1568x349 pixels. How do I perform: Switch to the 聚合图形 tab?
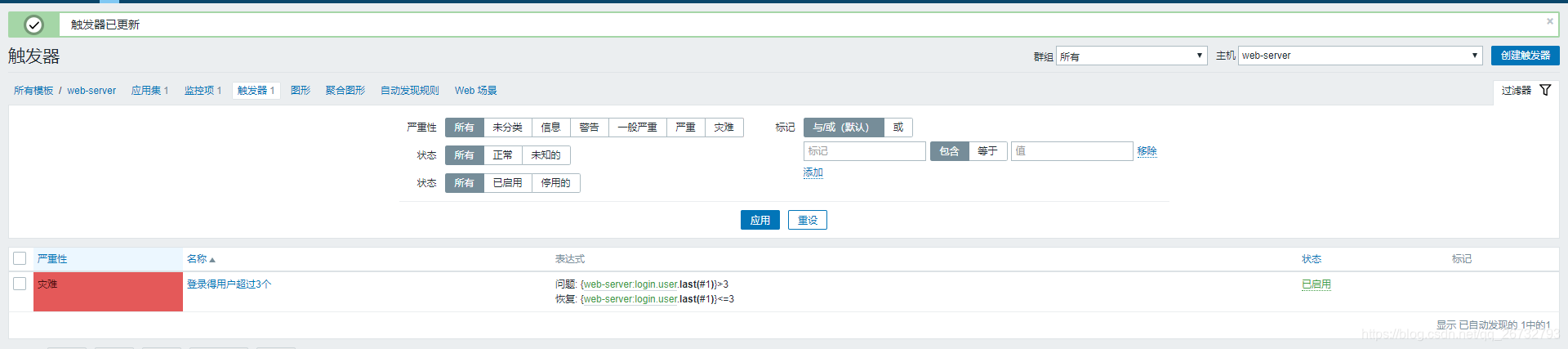345,91
